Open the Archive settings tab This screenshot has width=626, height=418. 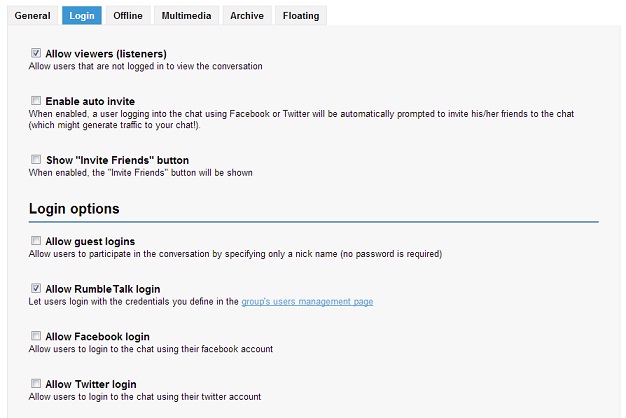[247, 16]
